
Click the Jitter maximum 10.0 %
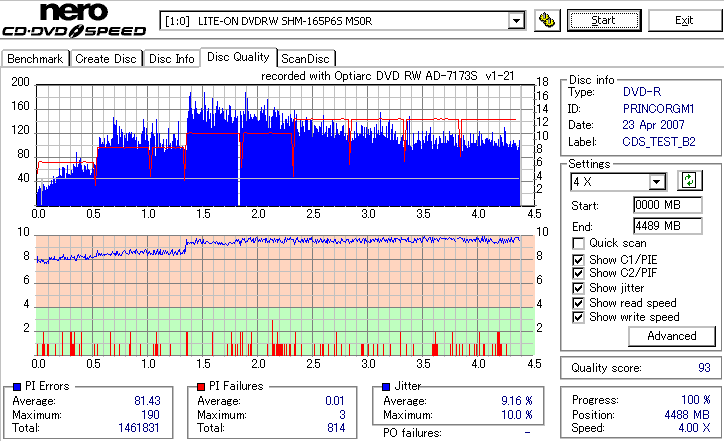tap(517, 415)
